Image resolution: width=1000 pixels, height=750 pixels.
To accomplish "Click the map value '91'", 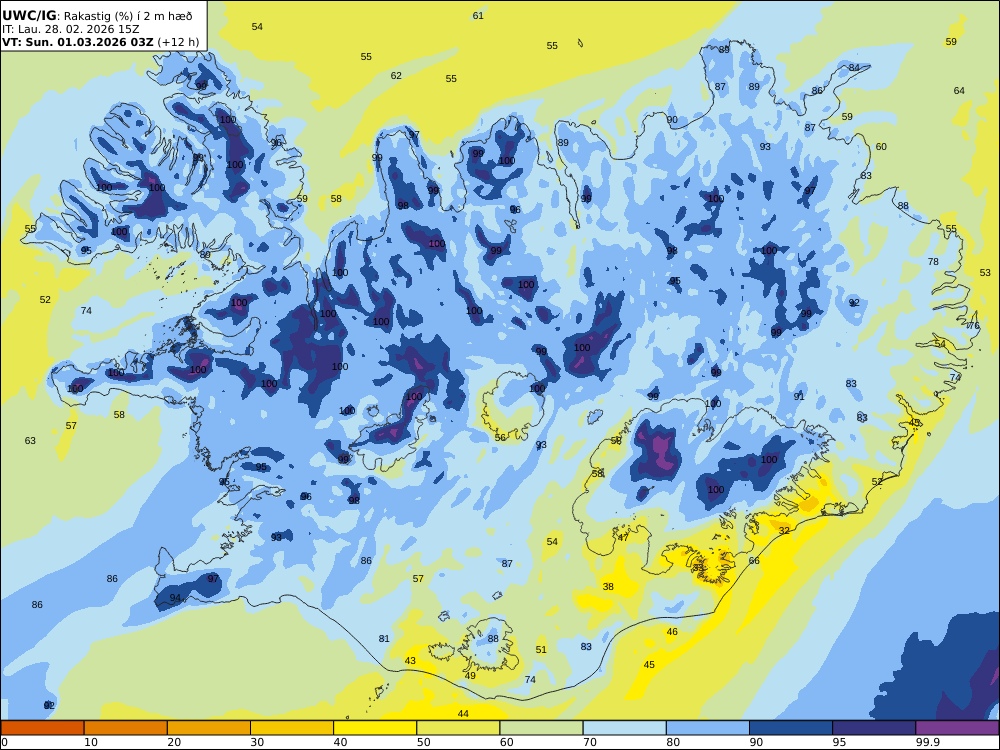I will click(799, 397).
